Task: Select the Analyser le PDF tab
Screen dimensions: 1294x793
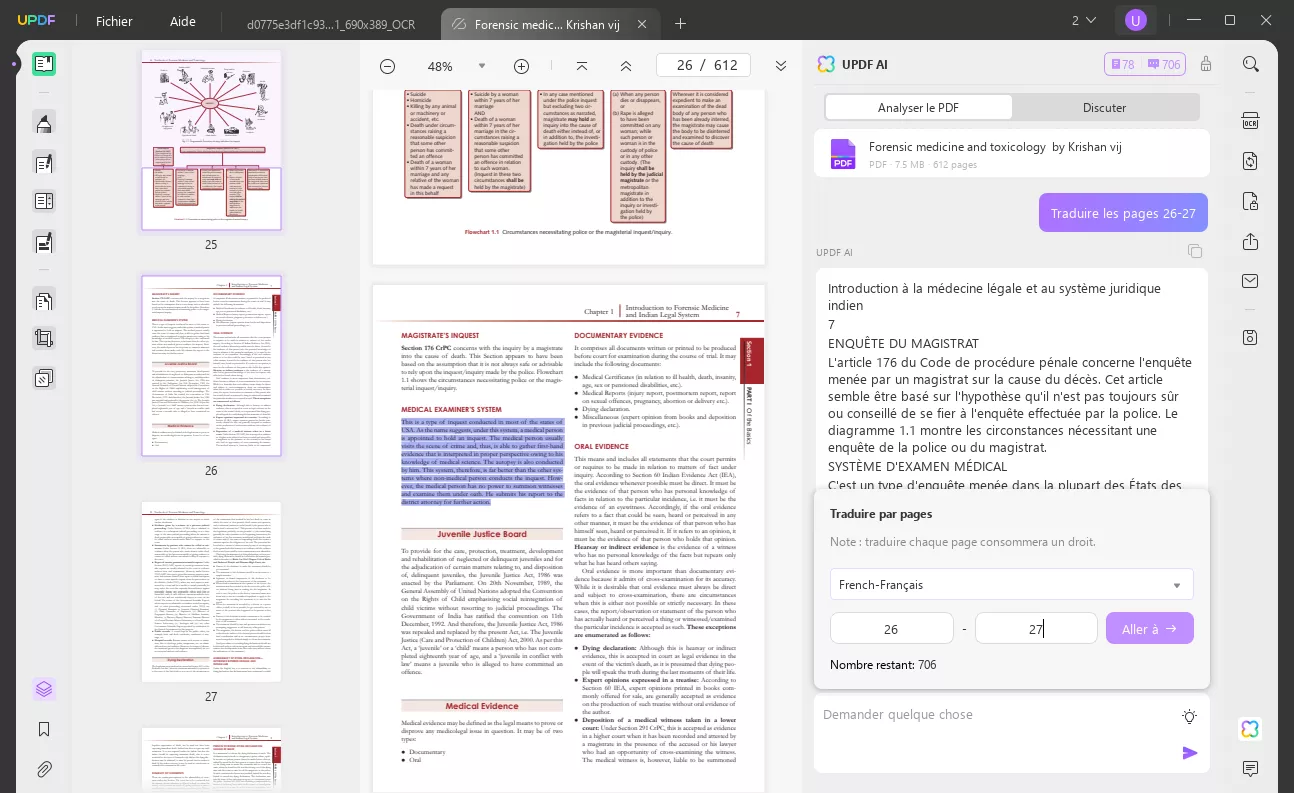Action: click(918, 108)
